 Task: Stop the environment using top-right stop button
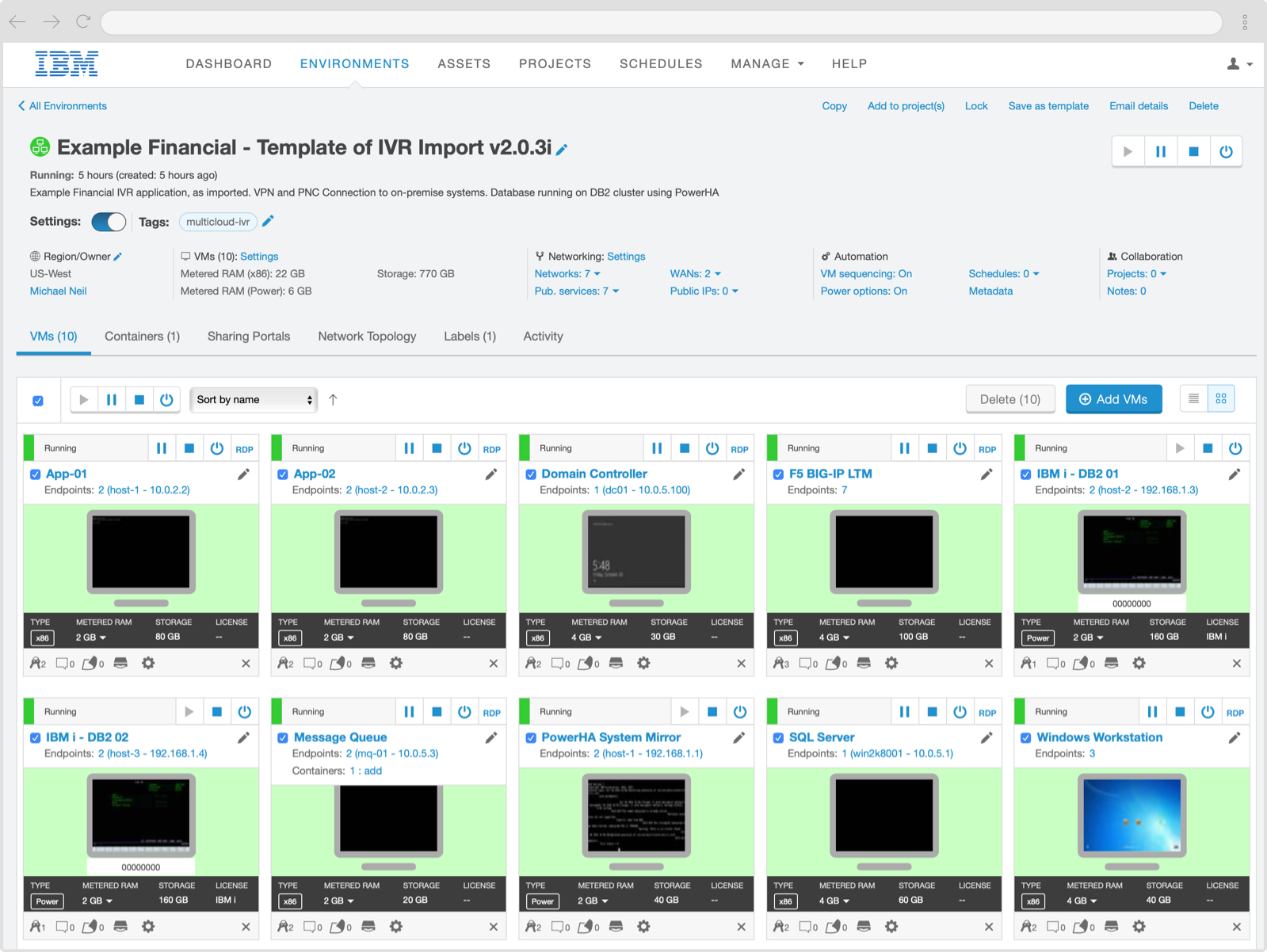point(1193,151)
